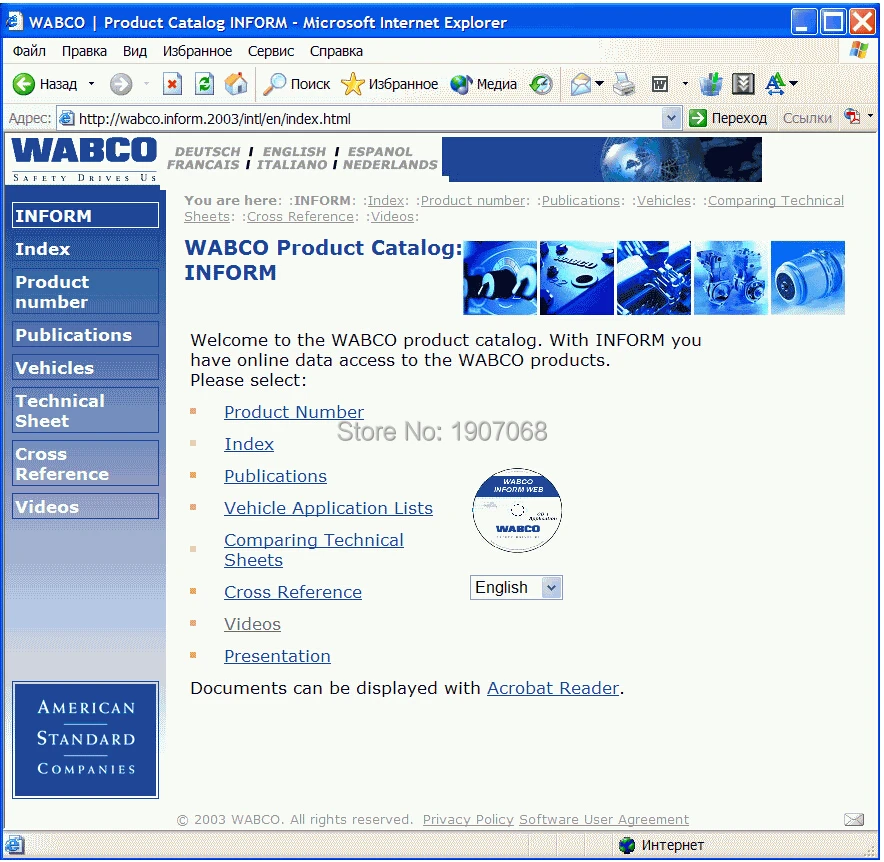Click the Edit with Word icon
Image resolution: width=884 pixels, height=862 pixels.
tap(661, 84)
